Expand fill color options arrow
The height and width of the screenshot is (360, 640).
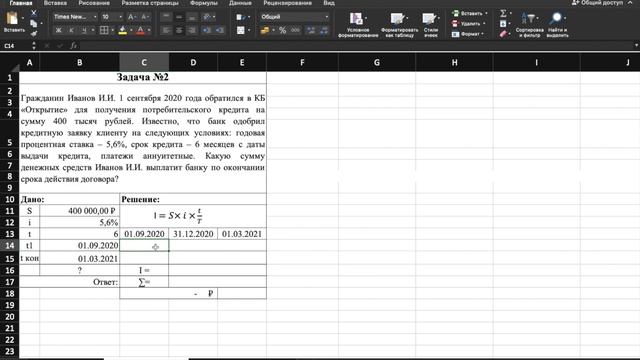131,30
